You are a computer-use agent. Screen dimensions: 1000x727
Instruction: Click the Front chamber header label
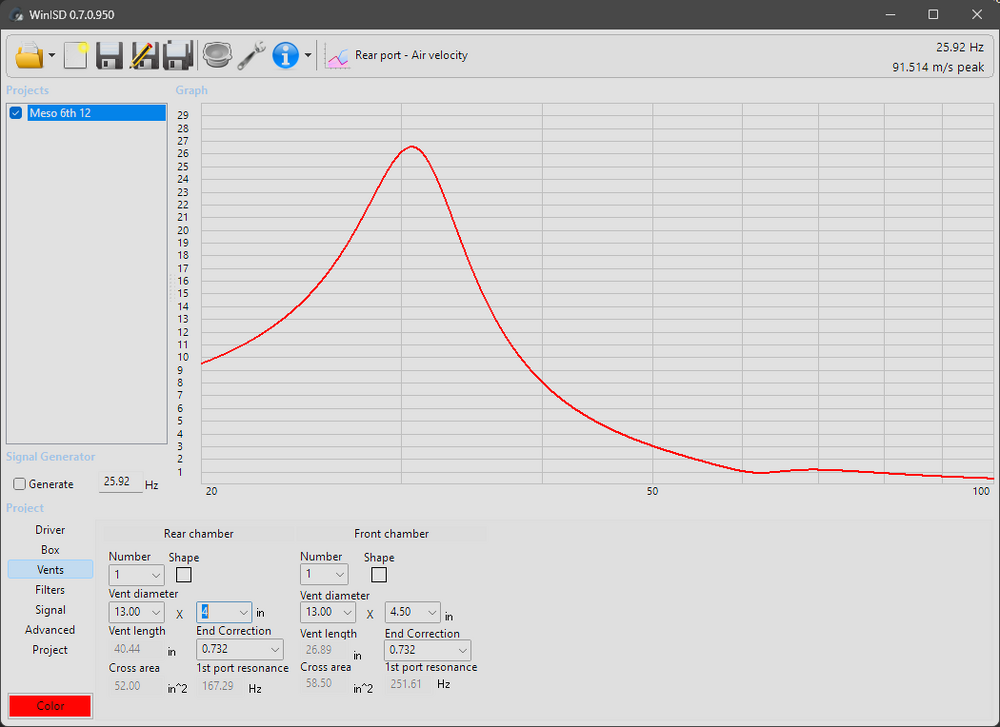(391, 534)
